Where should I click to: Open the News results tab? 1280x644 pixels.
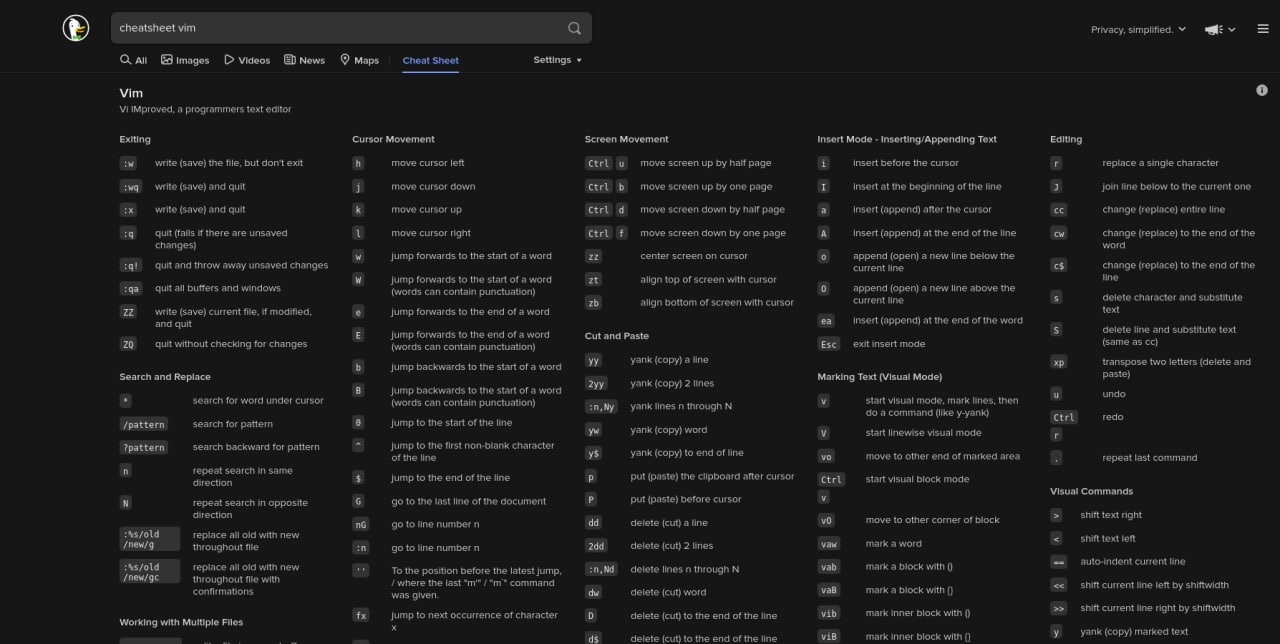coord(304,60)
